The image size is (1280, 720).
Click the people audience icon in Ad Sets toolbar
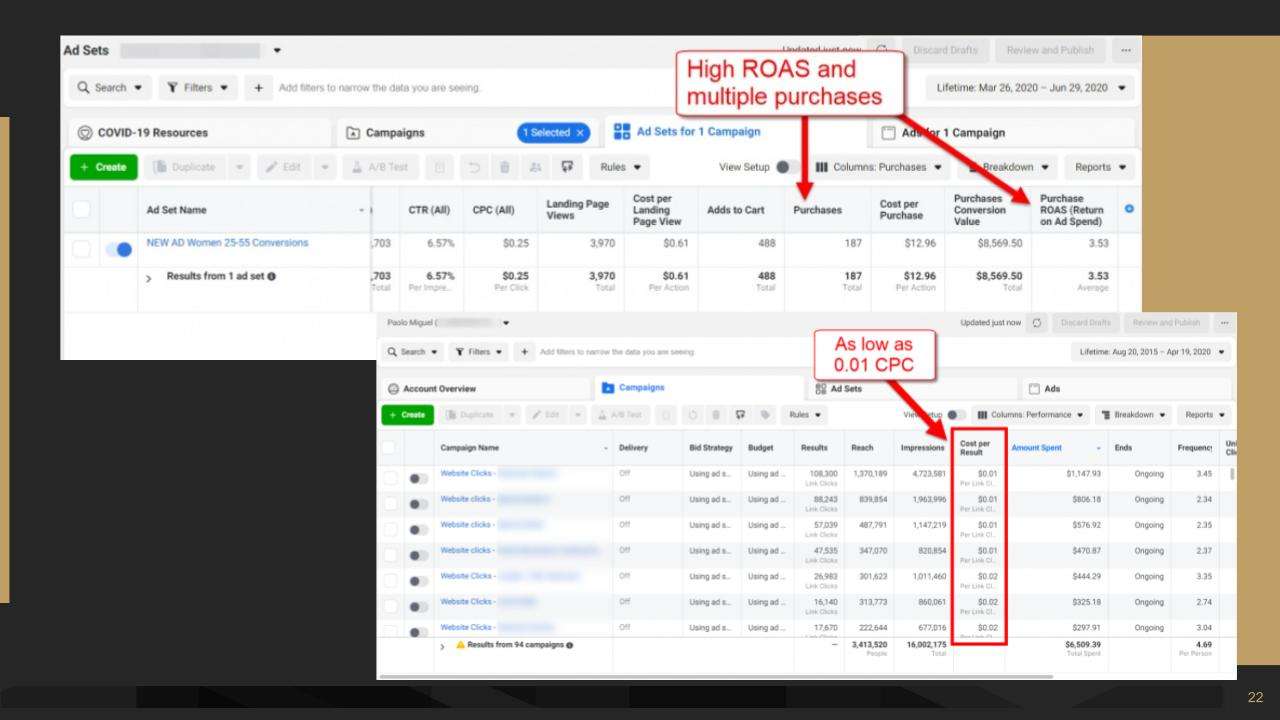click(536, 167)
